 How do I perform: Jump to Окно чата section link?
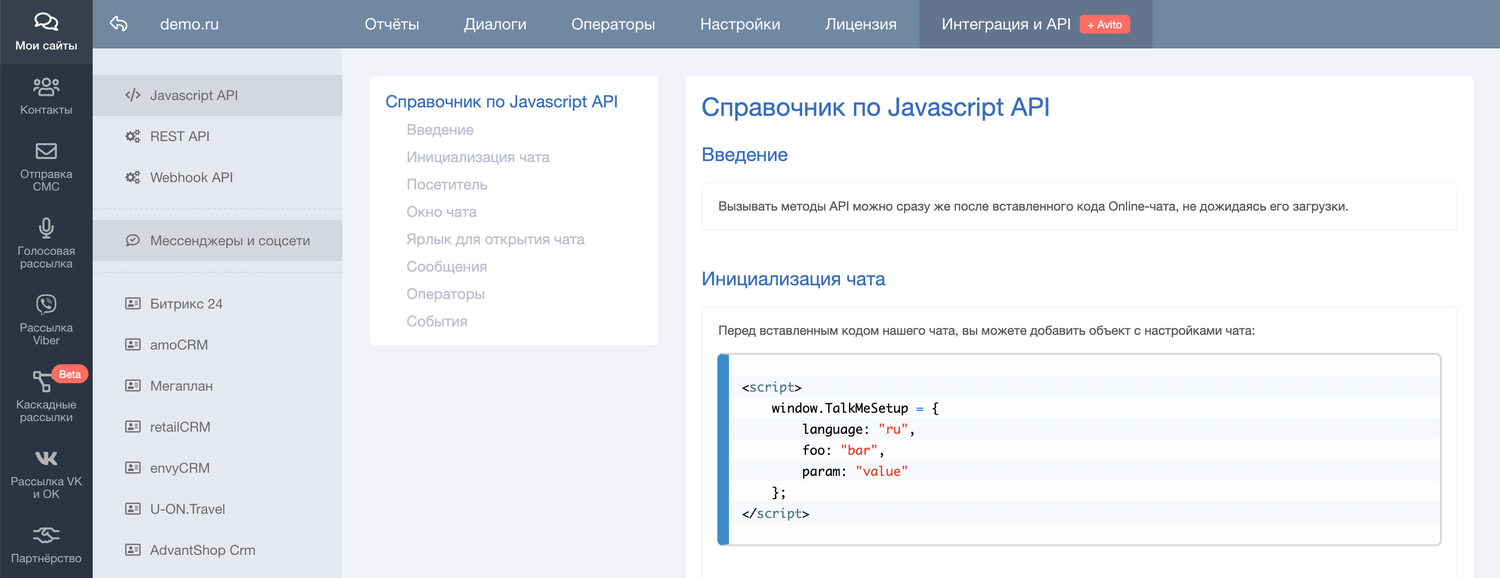point(441,212)
